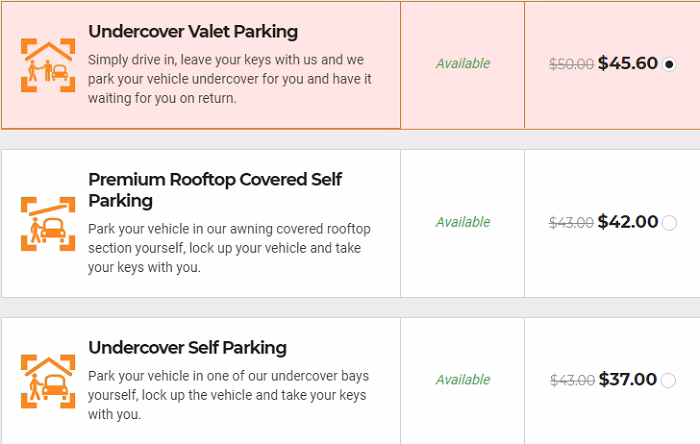
Task: Click the $37.00 price label
Action: pos(627,380)
